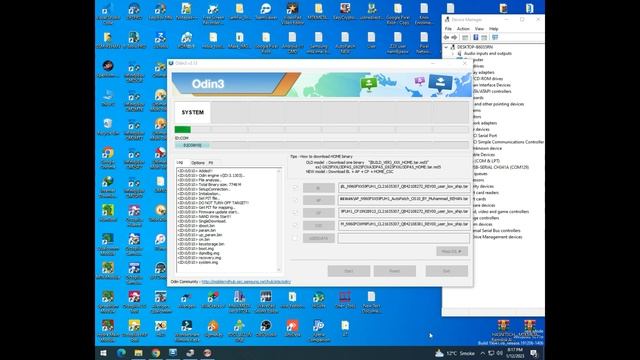This screenshot has height=360, width=640.
Task: Open Microsoft Edge from the taskbar
Action: tap(121, 353)
